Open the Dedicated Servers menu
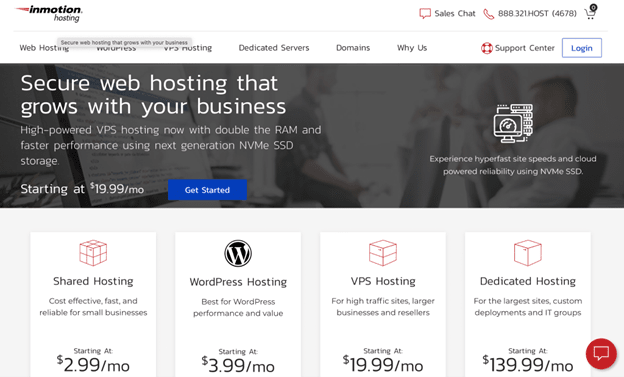The image size is (624, 377). point(274,48)
